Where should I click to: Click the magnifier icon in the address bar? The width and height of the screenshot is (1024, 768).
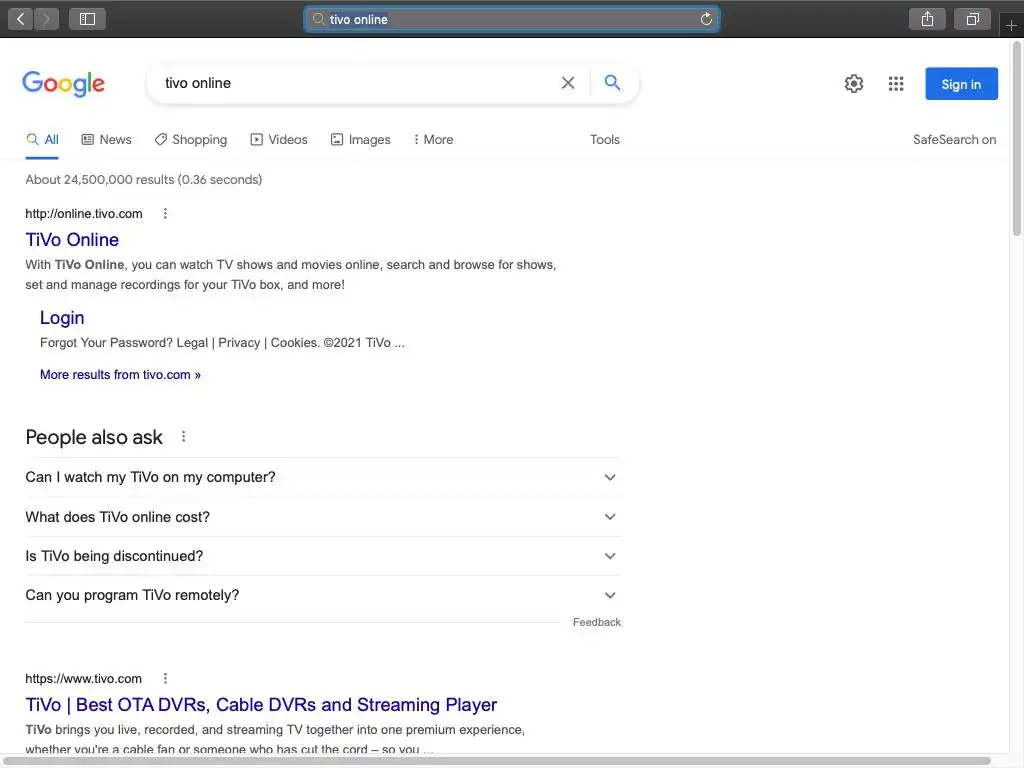(318, 19)
